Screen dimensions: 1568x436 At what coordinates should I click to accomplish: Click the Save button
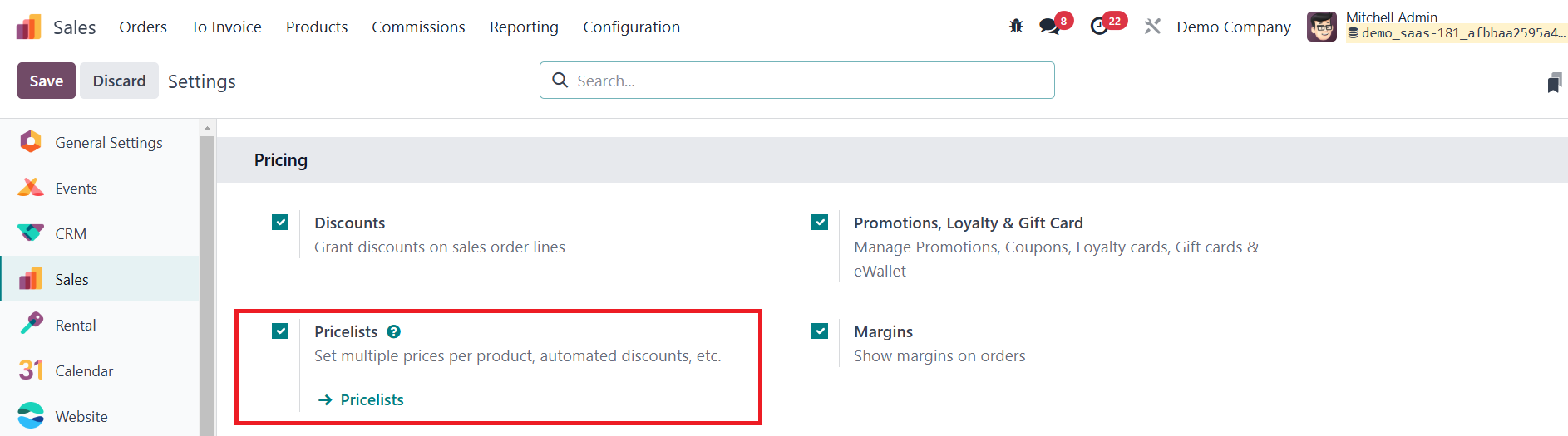click(x=47, y=81)
